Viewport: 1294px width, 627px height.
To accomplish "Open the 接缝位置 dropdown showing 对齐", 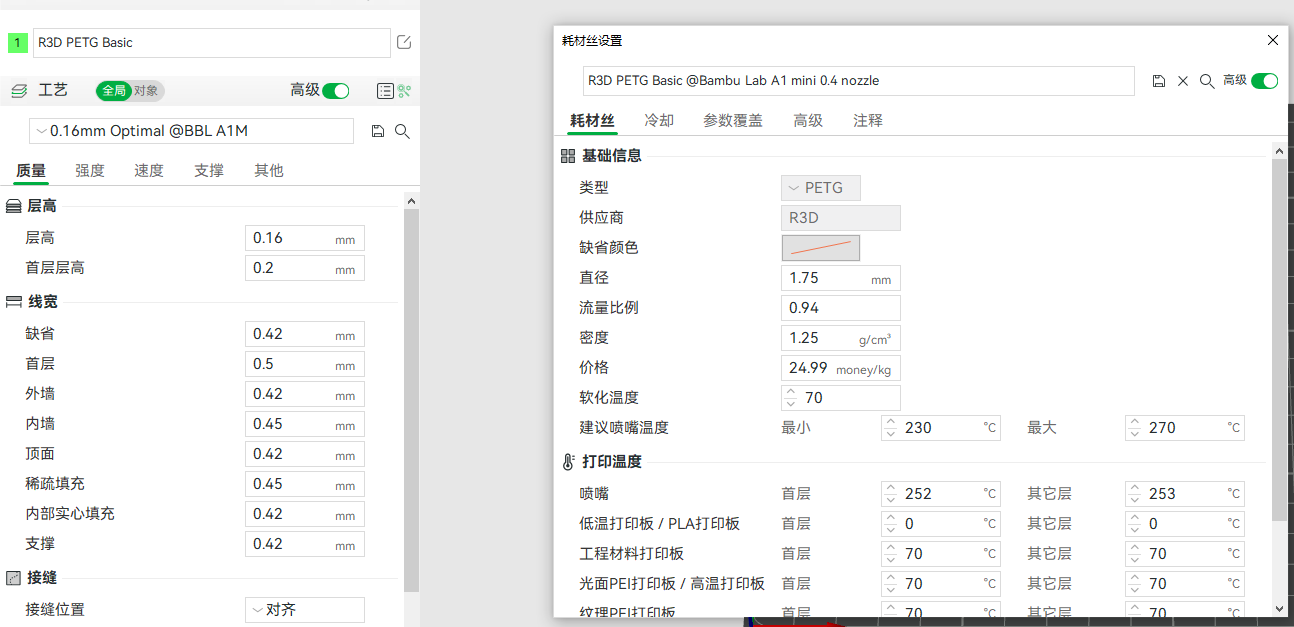I will coord(305,610).
